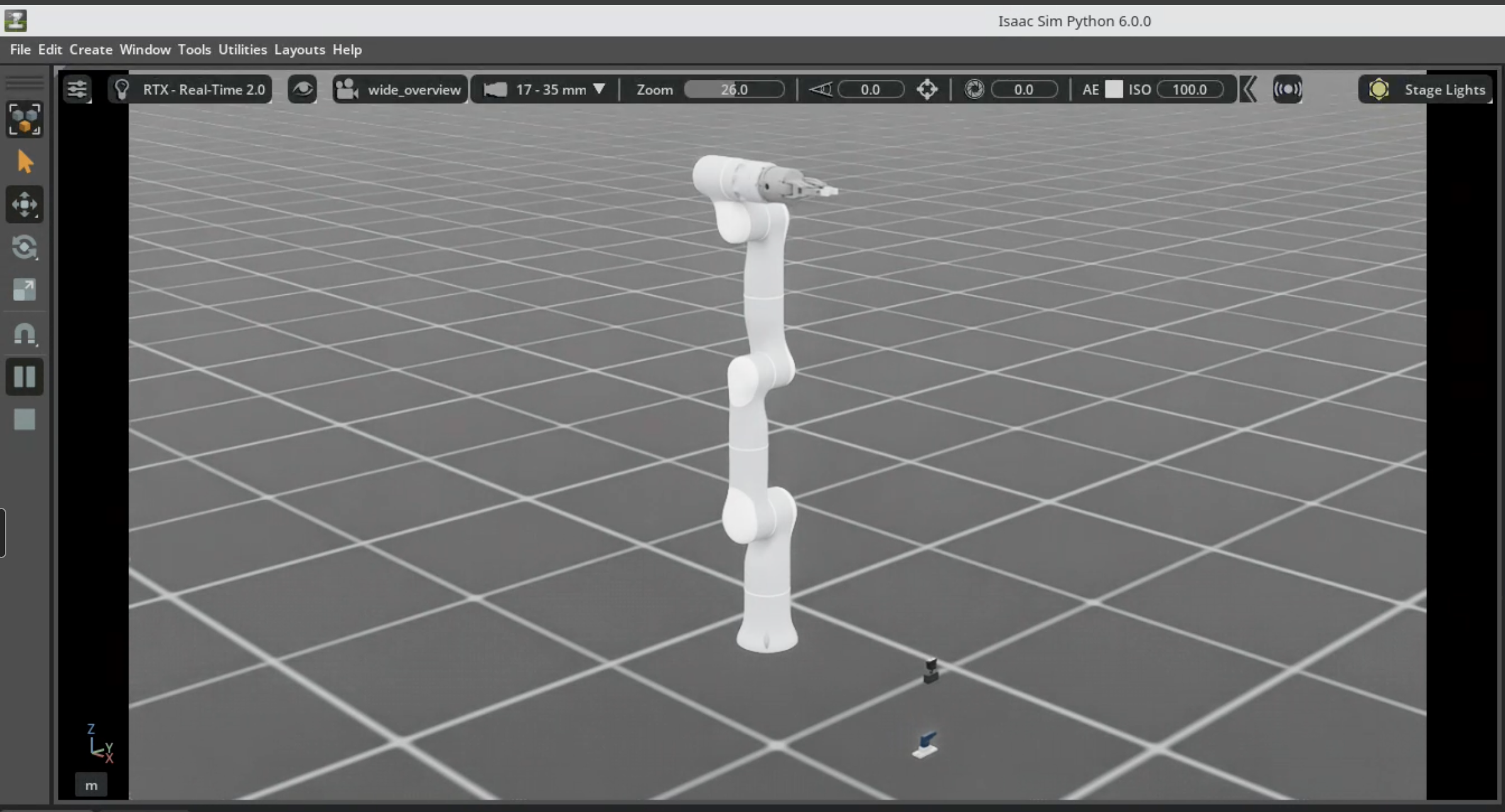Viewport: 1505px width, 812px height.
Task: Activate the Rotate tool
Action: coord(25,247)
